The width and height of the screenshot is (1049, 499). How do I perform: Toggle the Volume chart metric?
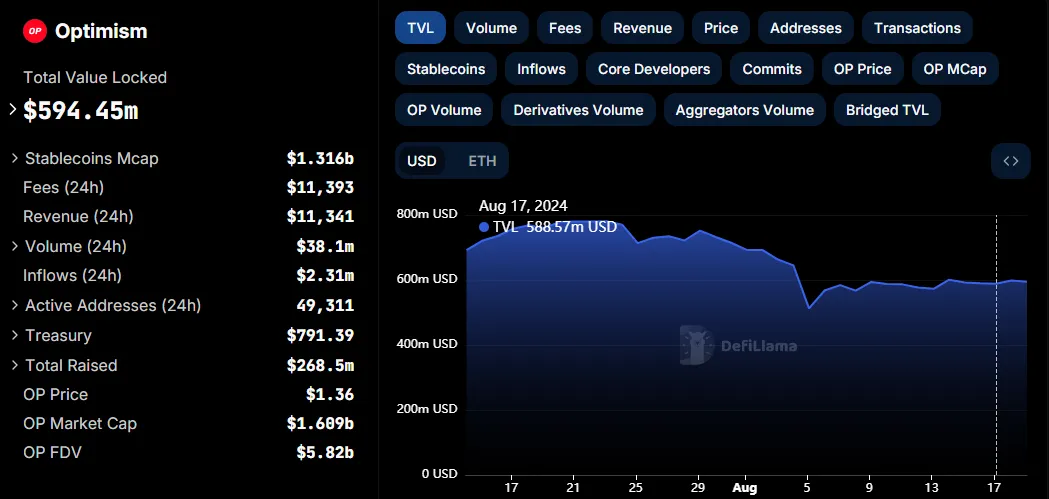(x=491, y=28)
